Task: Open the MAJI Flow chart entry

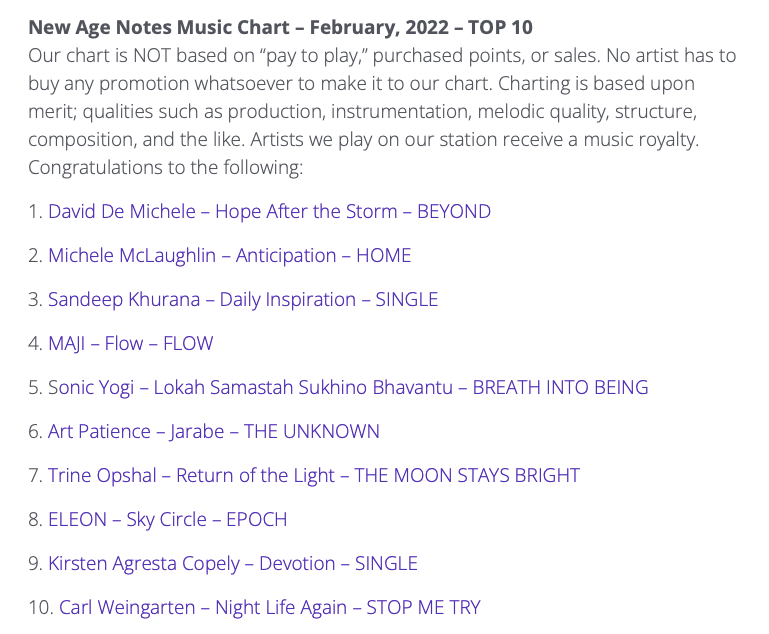Action: click(130, 343)
